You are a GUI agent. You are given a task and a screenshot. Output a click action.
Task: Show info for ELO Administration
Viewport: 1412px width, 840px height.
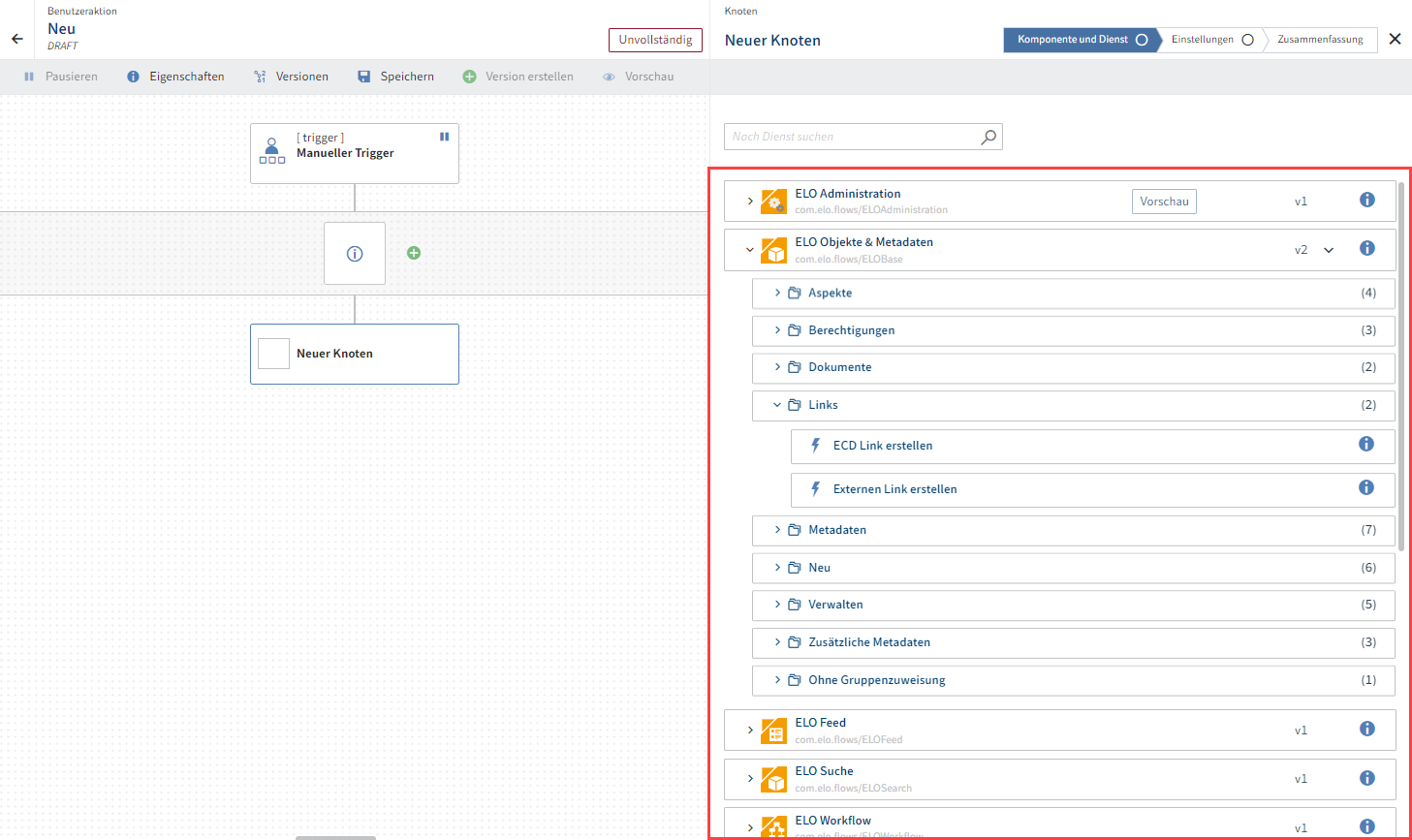point(1367,200)
